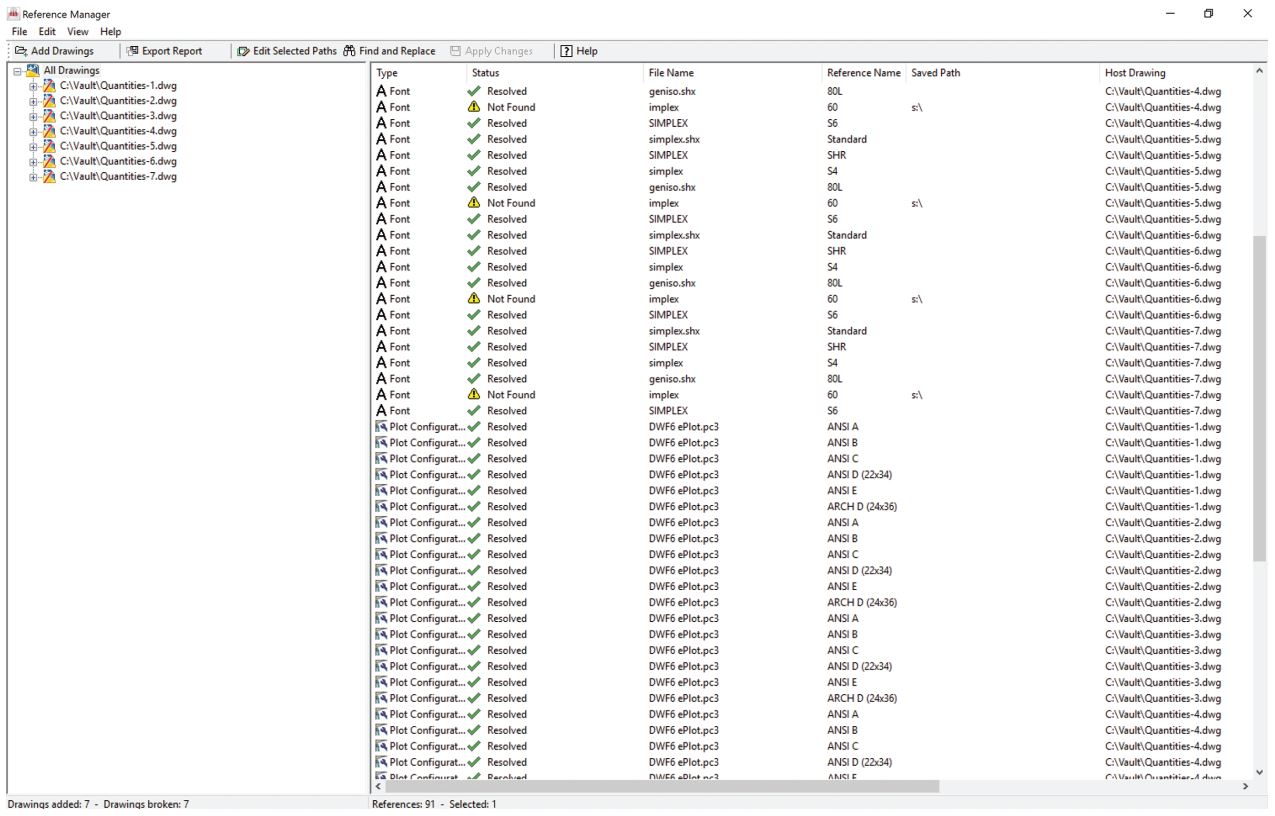Image resolution: width=1275 pixels, height=816 pixels.
Task: Expand the Quantities-7.dwg tree node
Action: click(x=31, y=176)
